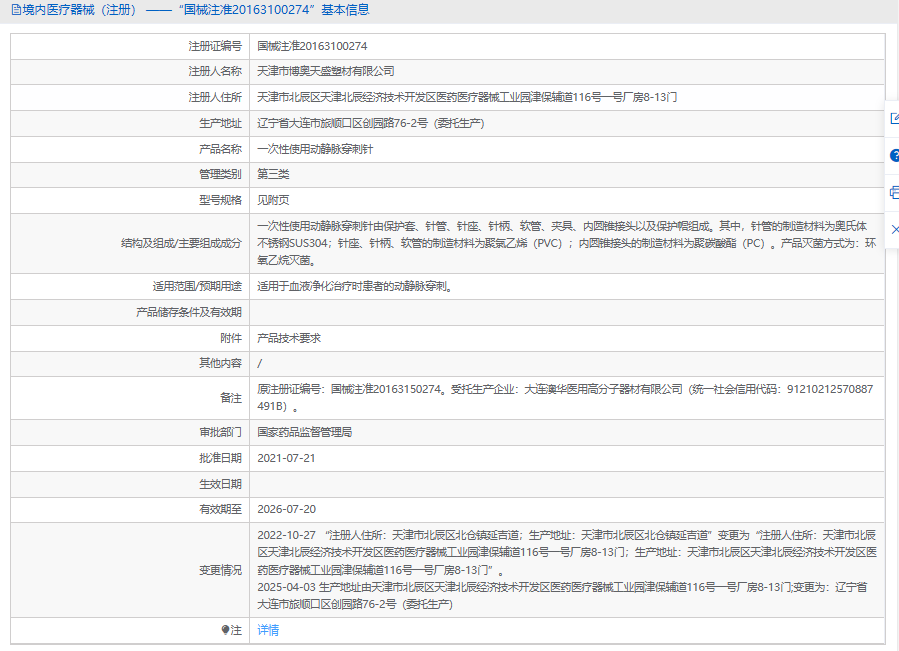Click the 2022-10-27 change record entry
899x651 pixels.
[286, 535]
